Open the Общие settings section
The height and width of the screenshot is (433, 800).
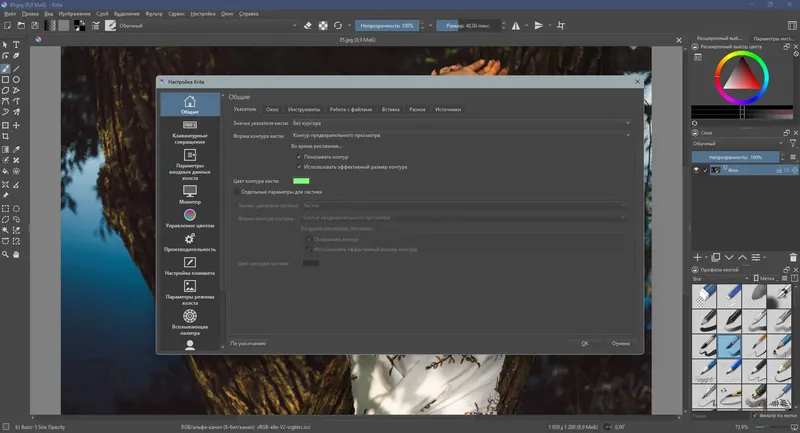[x=189, y=104]
